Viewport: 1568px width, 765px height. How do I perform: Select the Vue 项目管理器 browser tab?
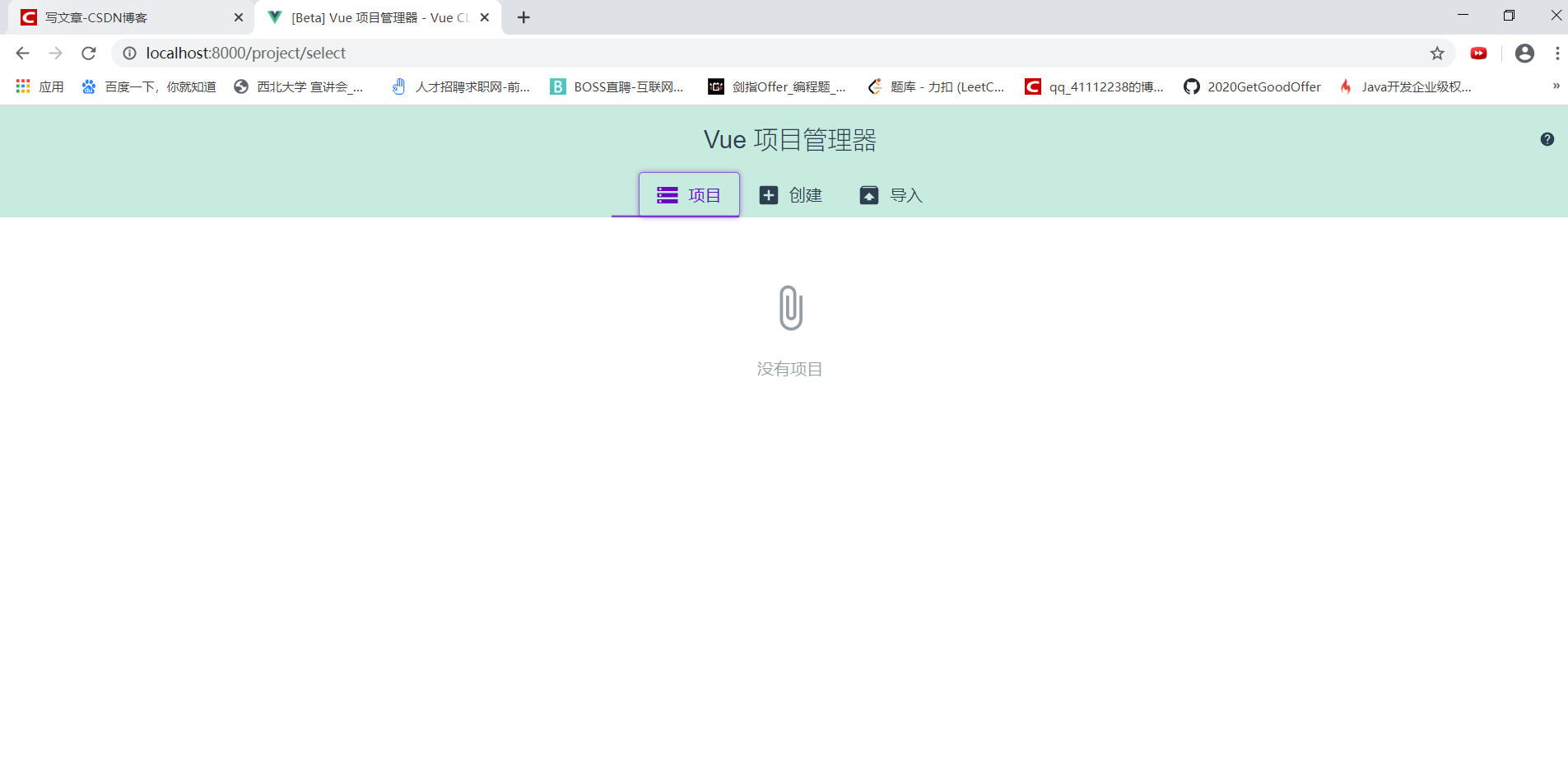pos(379,17)
